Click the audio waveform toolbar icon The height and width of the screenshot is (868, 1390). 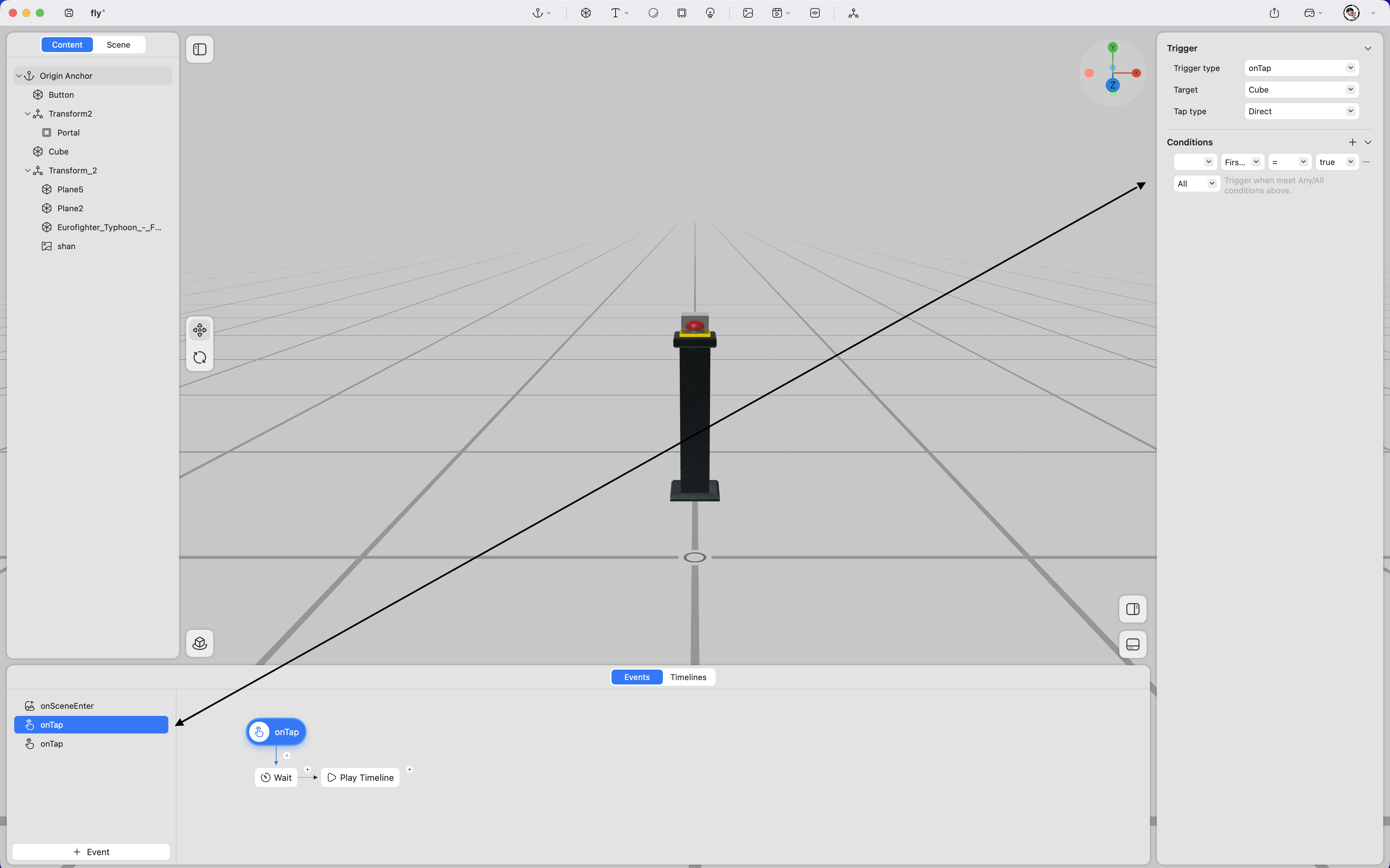coord(815,13)
